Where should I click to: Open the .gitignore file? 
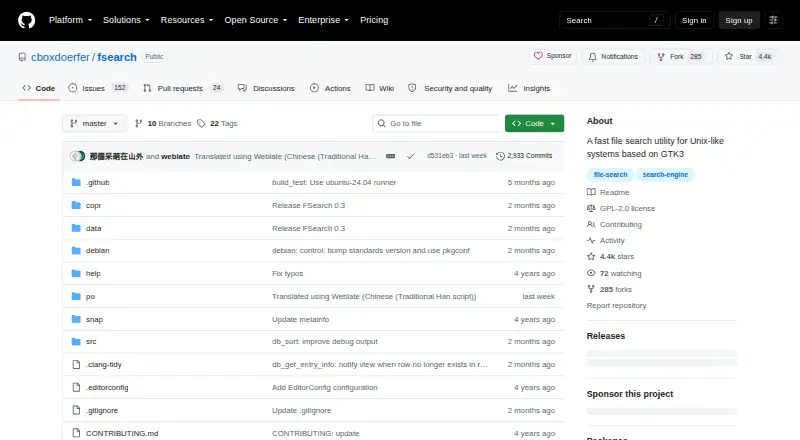pos(102,410)
